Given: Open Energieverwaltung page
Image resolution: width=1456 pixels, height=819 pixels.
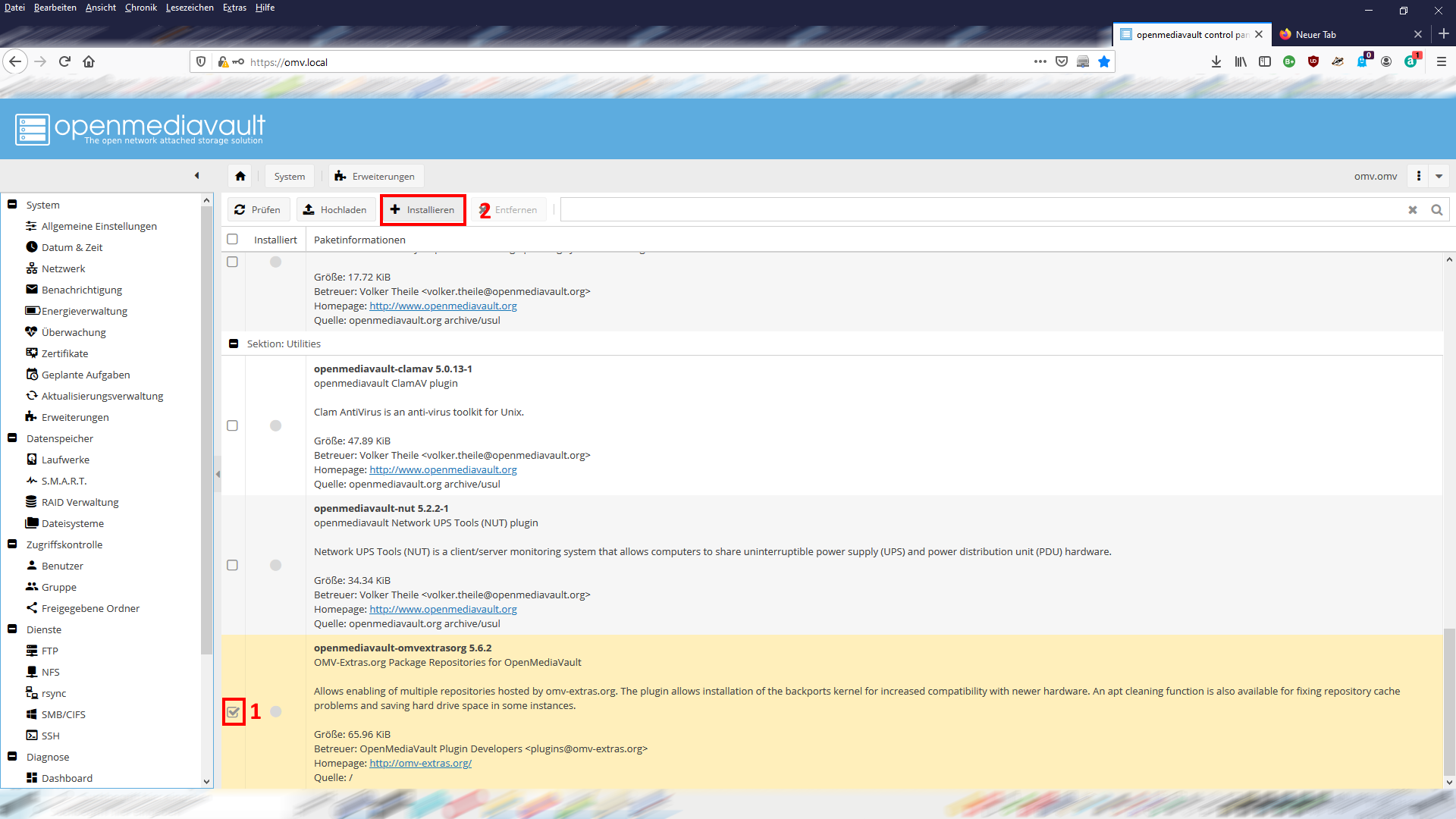Looking at the screenshot, I should [84, 311].
